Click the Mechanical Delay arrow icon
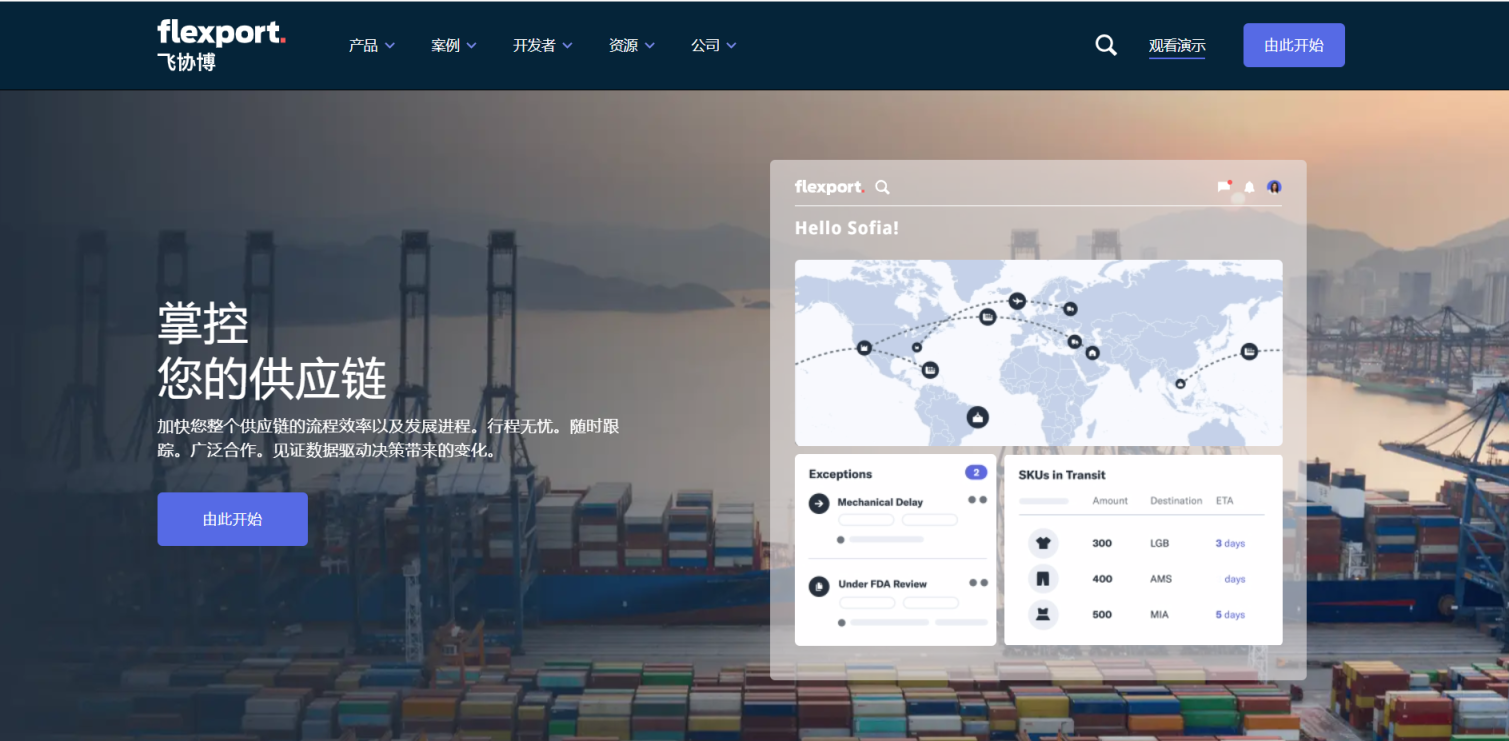 (x=818, y=502)
